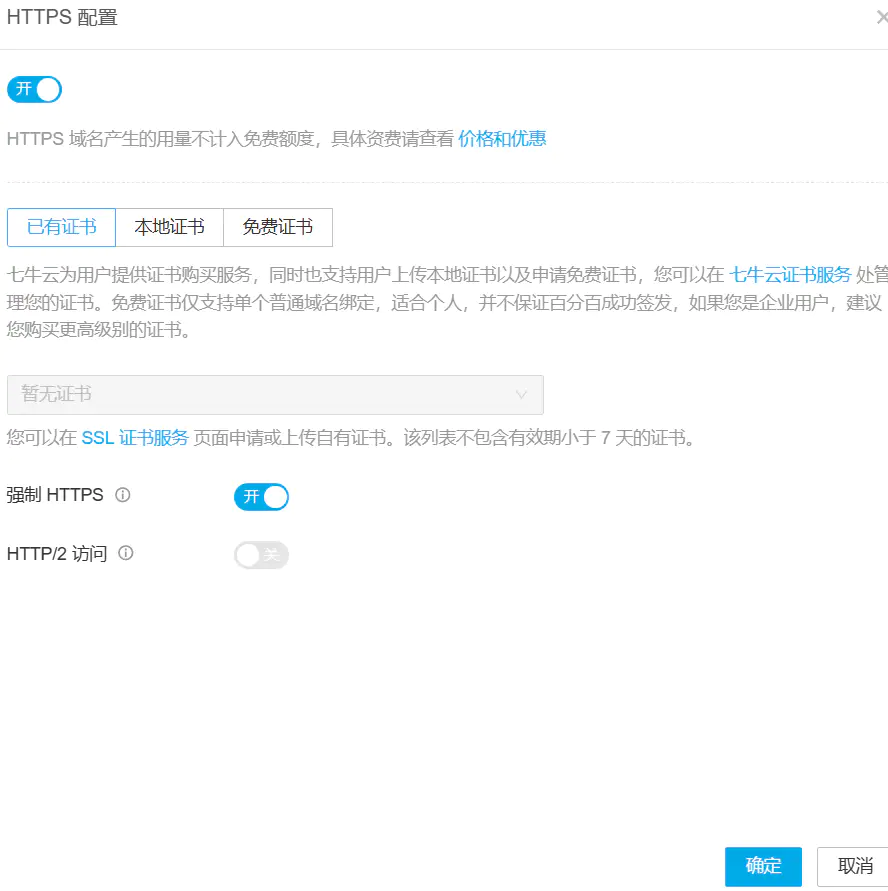Click the certificate service description paragraph
This screenshot has height=891, width=888.
coord(400,302)
